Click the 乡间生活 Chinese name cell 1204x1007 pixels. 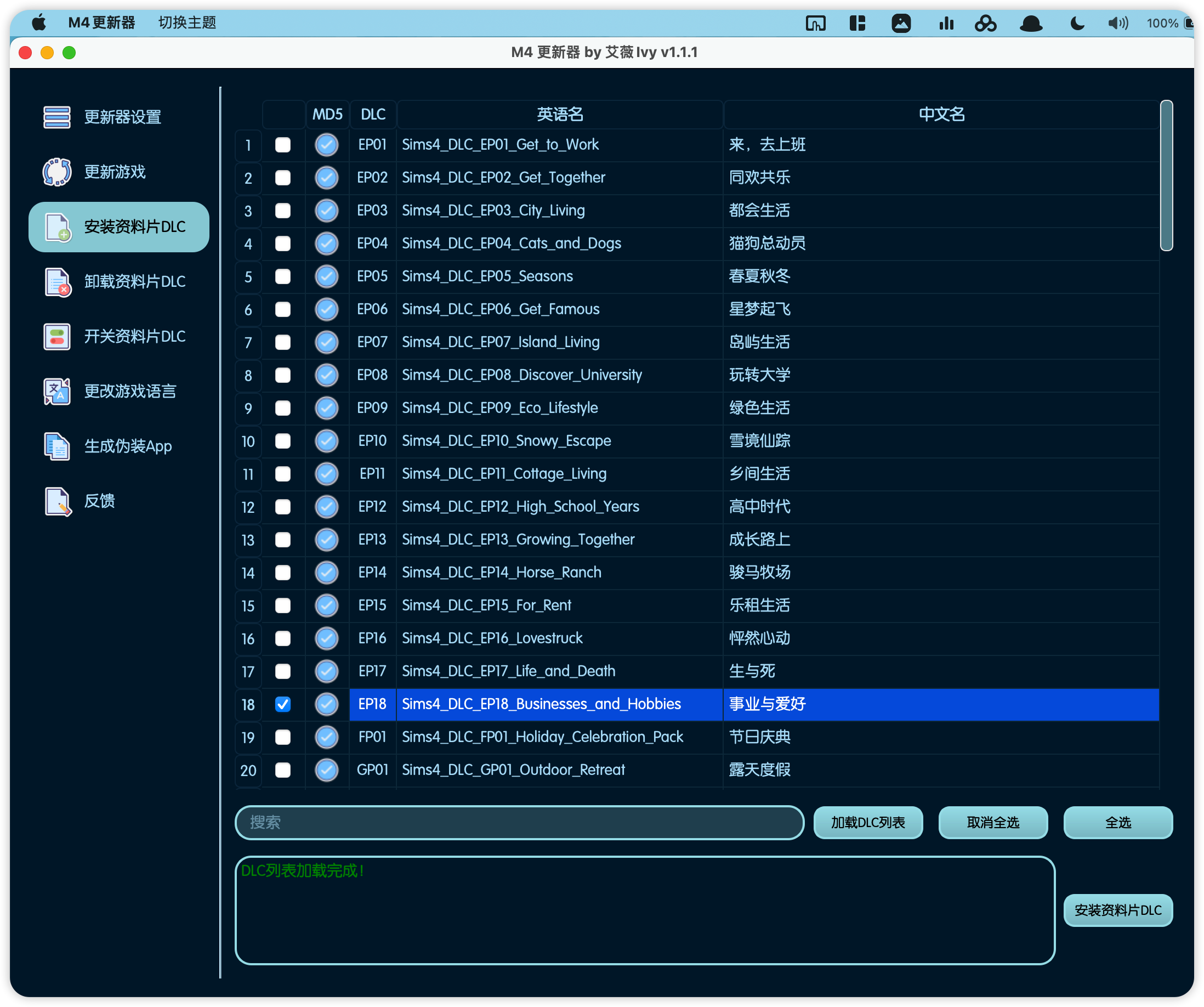[x=941, y=474]
